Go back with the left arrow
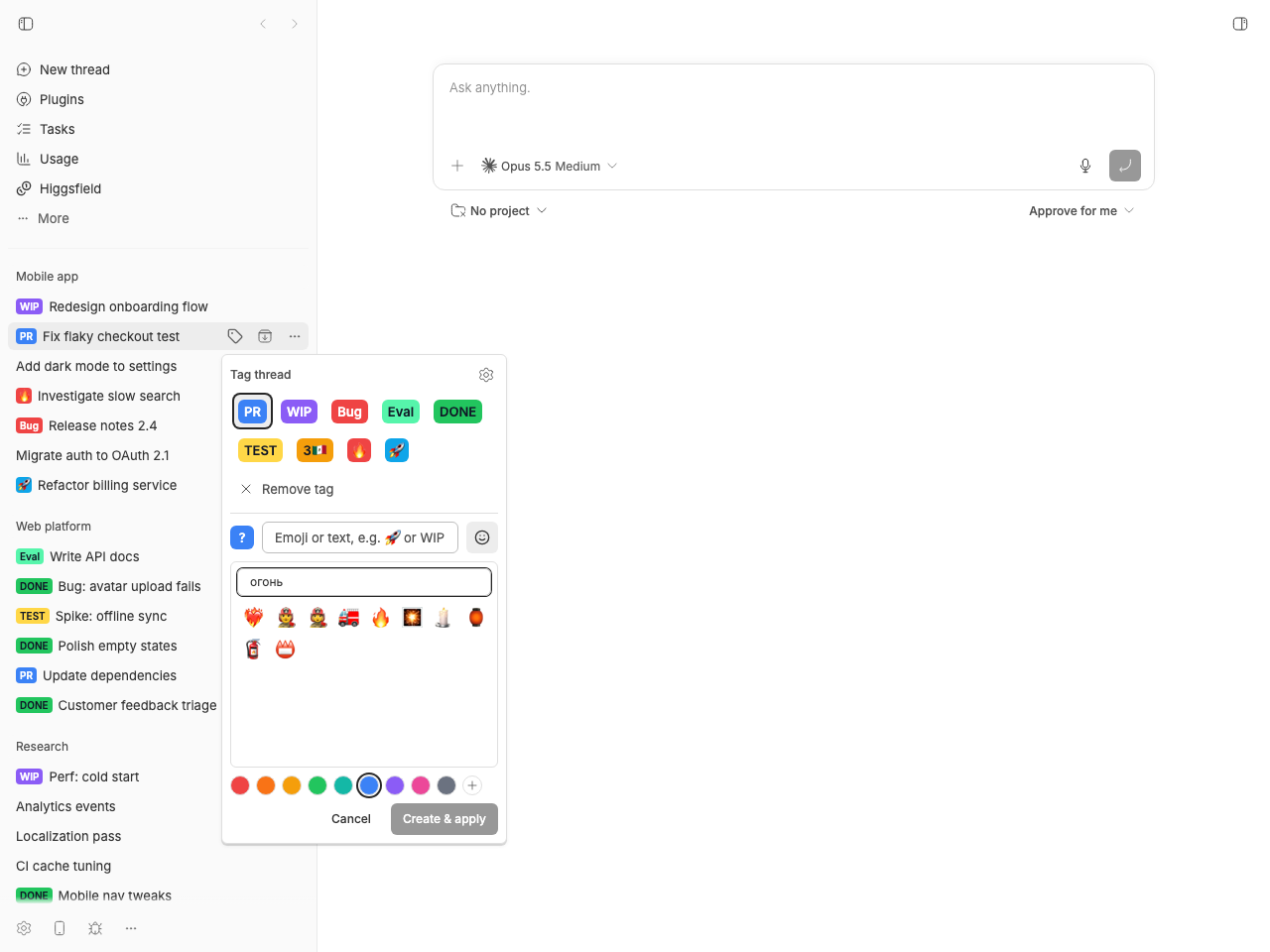 (263, 24)
